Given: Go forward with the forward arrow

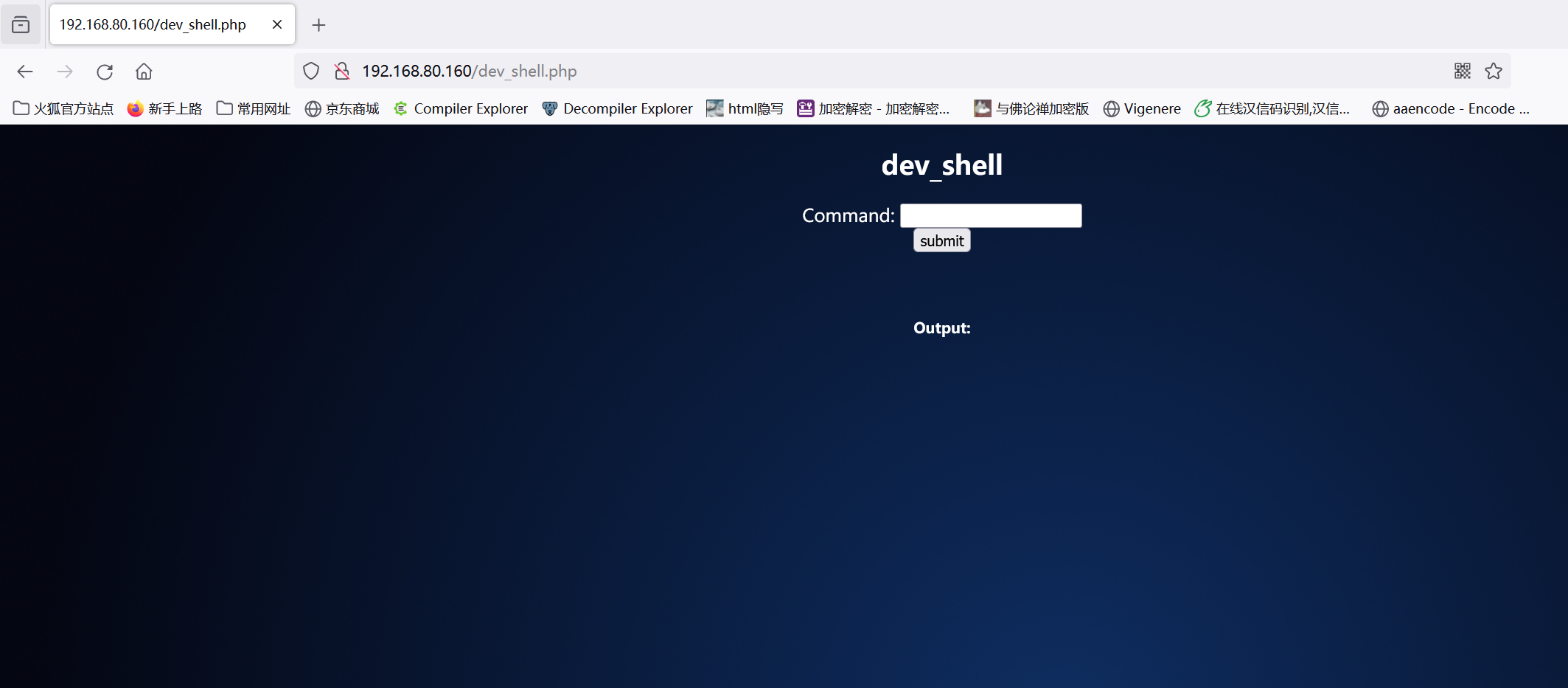Looking at the screenshot, I should coord(65,72).
